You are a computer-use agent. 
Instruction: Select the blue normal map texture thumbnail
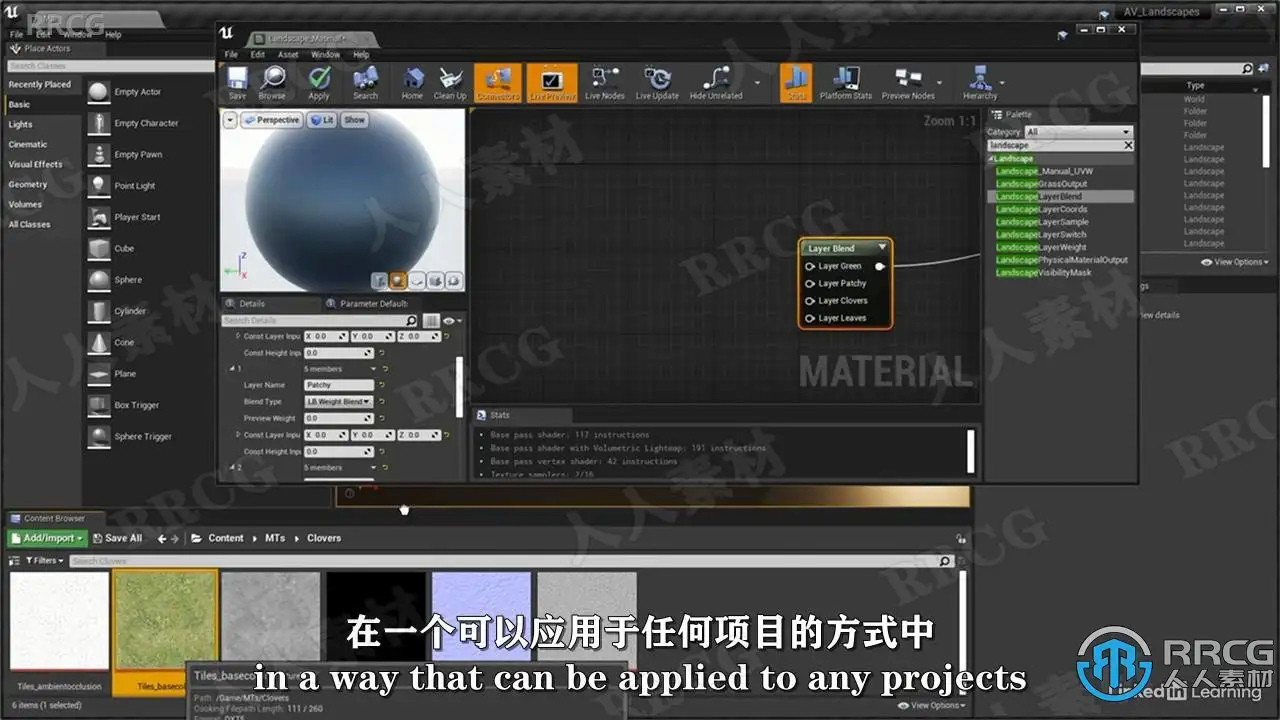[x=482, y=620]
